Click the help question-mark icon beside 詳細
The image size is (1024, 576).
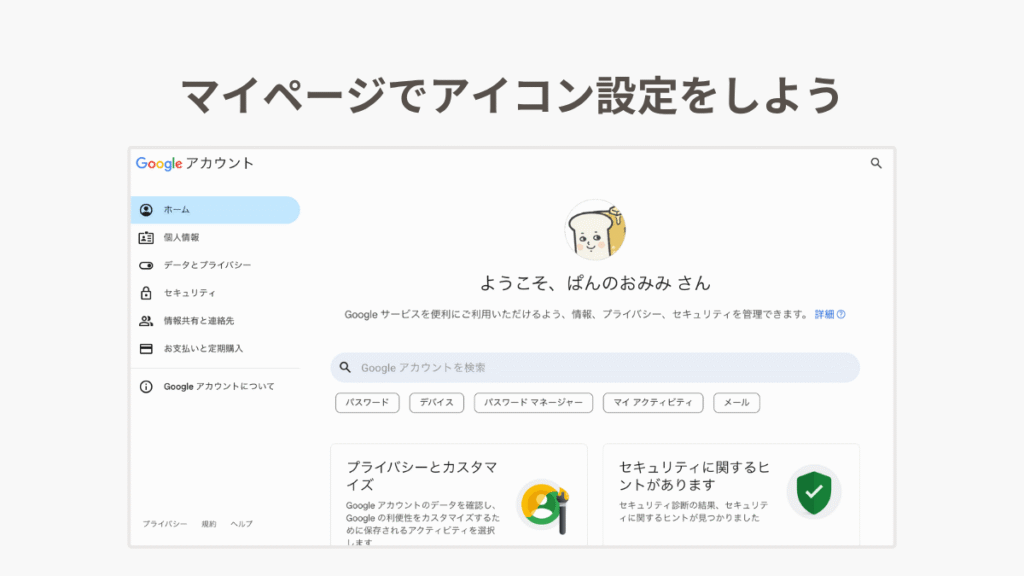(841, 314)
